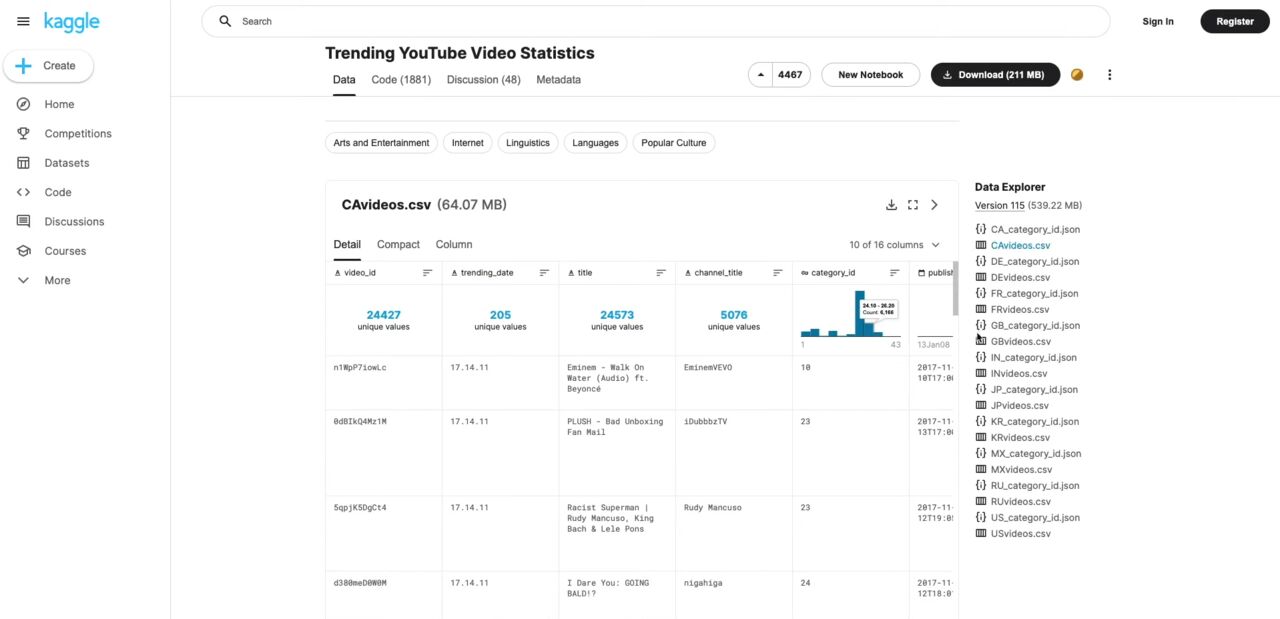Click the Sign In link

coord(1158,21)
